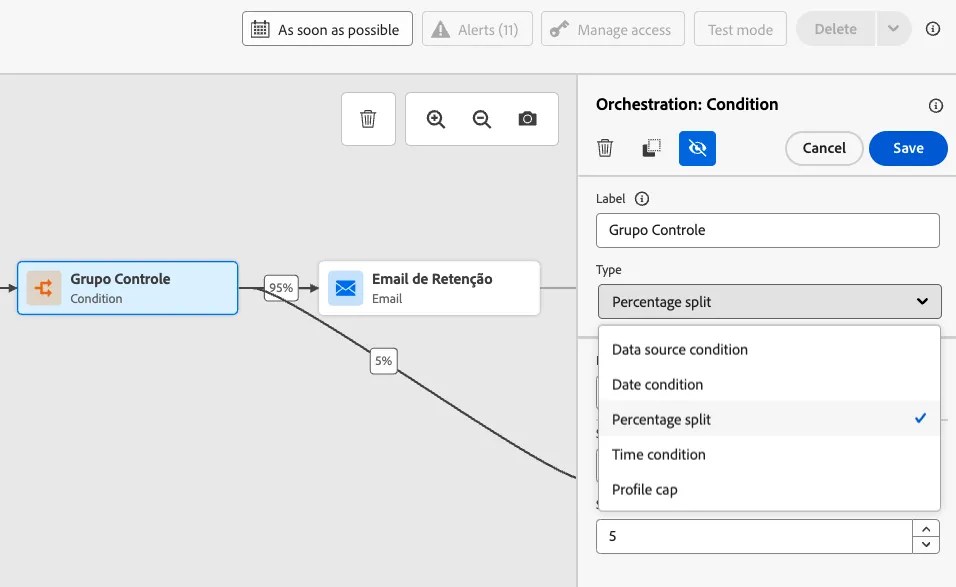Choose Date condition option
This screenshot has height=587, width=956.
[x=769, y=385]
